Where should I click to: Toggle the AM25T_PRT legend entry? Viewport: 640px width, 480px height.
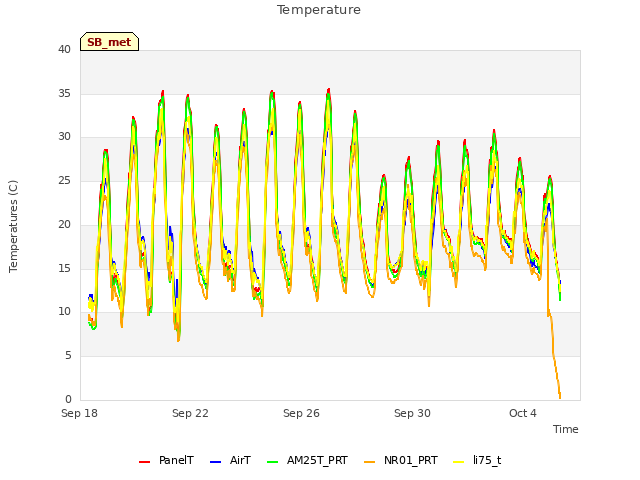pos(307,460)
